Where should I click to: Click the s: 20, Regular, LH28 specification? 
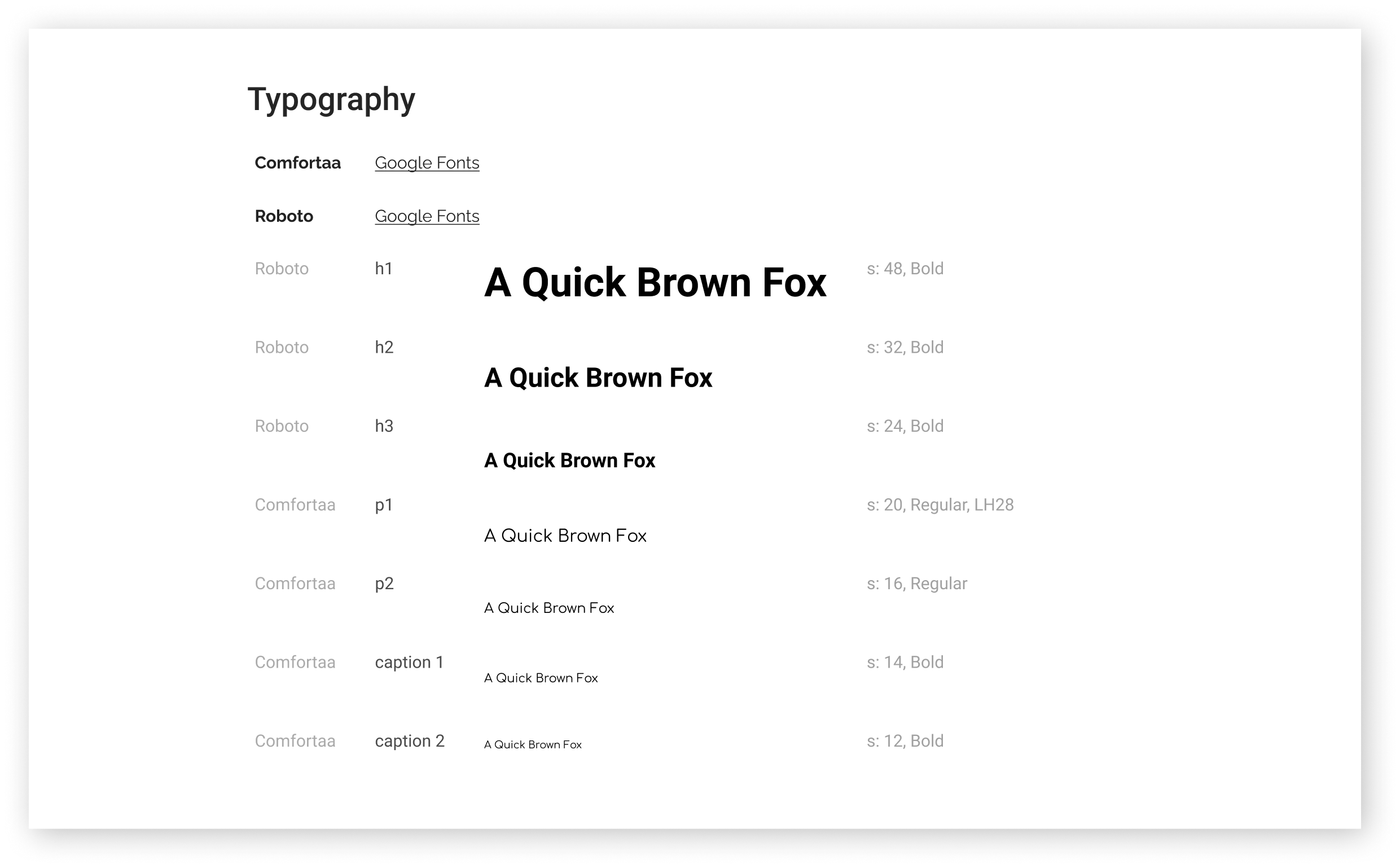pyautogui.click(x=940, y=505)
